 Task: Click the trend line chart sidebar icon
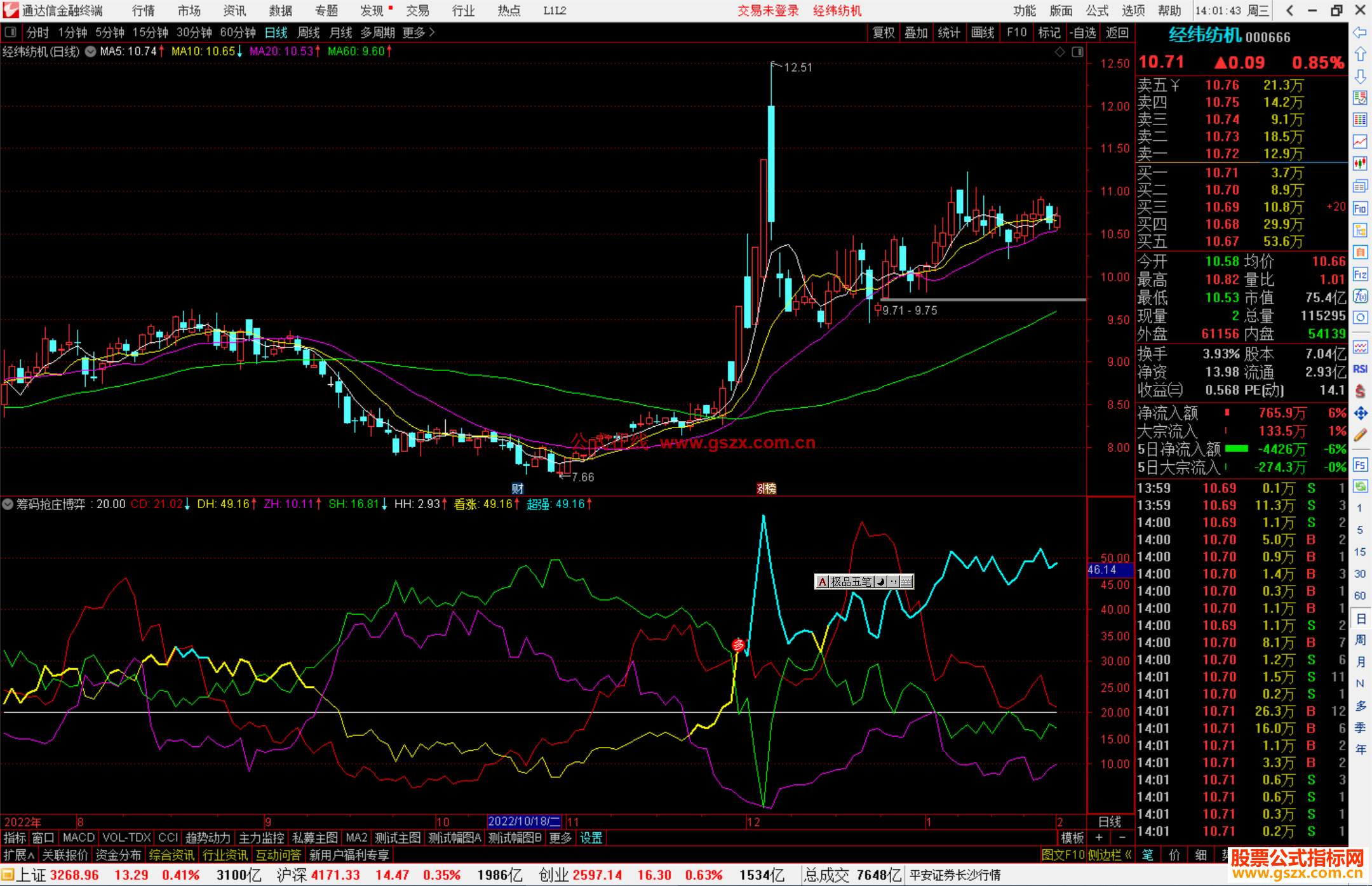tap(1360, 141)
